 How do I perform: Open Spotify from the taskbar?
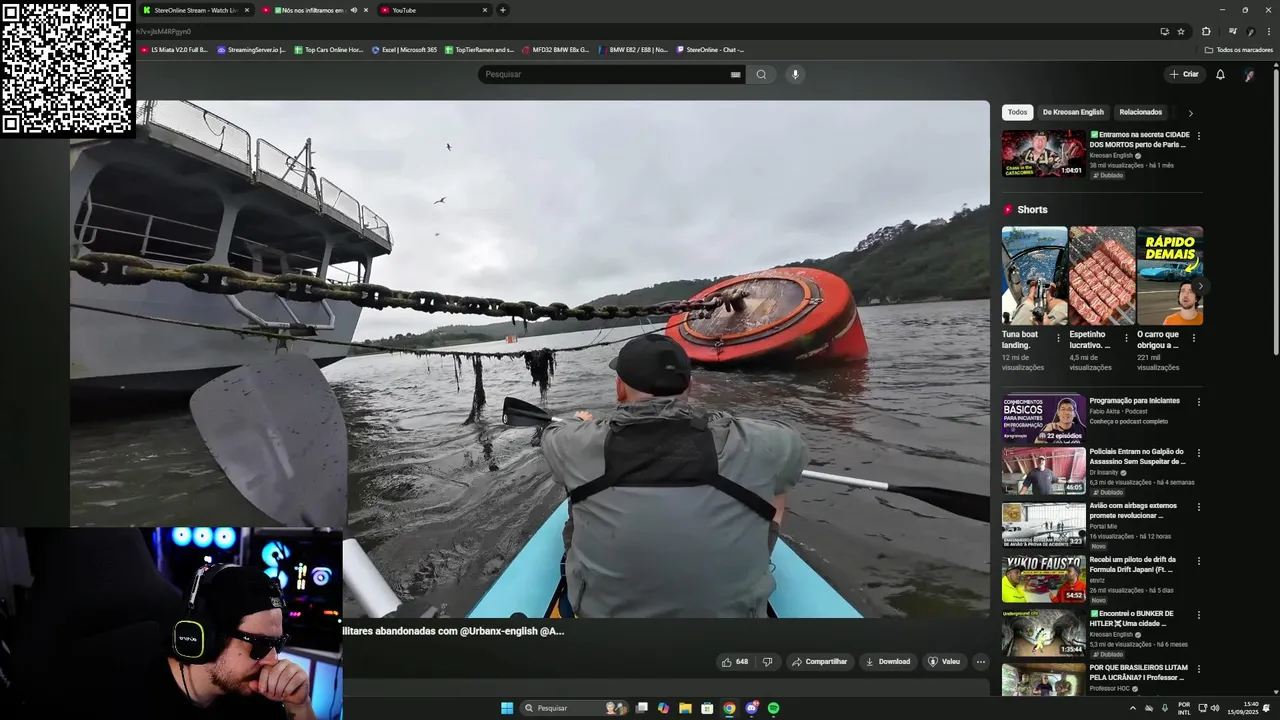click(774, 708)
